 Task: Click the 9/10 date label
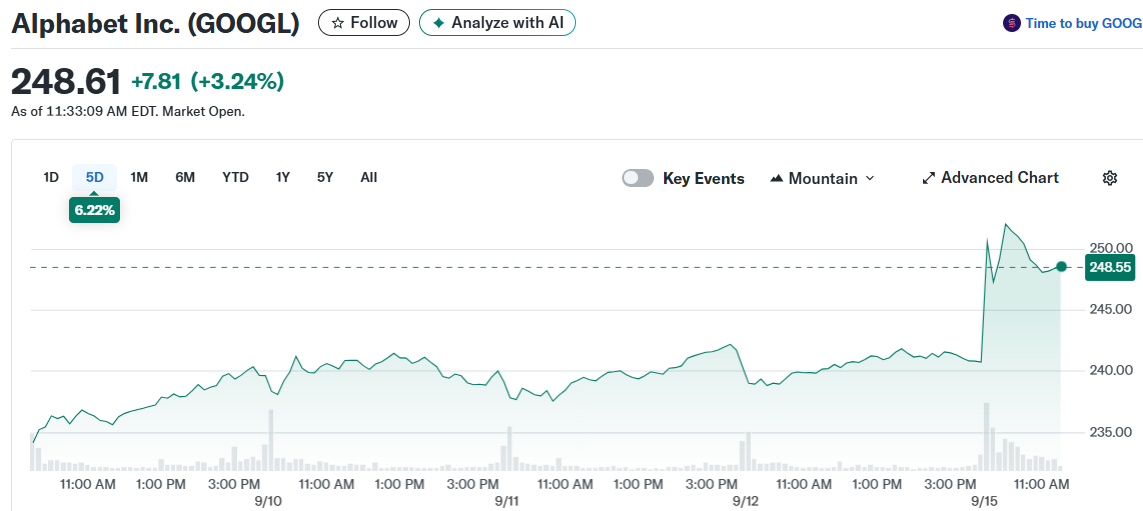pyautogui.click(x=268, y=502)
